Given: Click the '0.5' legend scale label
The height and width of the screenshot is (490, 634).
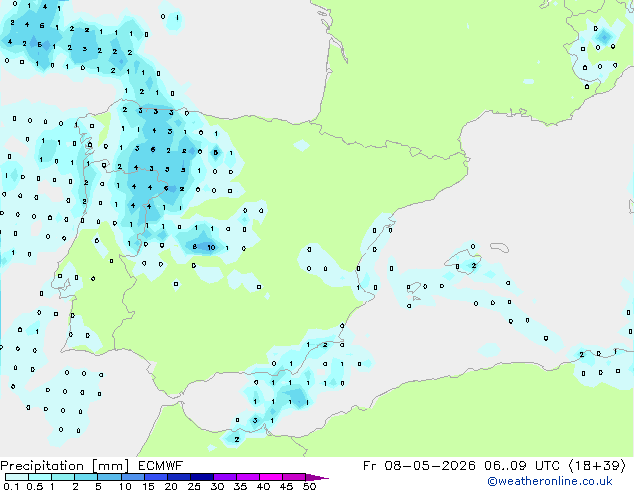Looking at the screenshot, I should coord(35,486).
